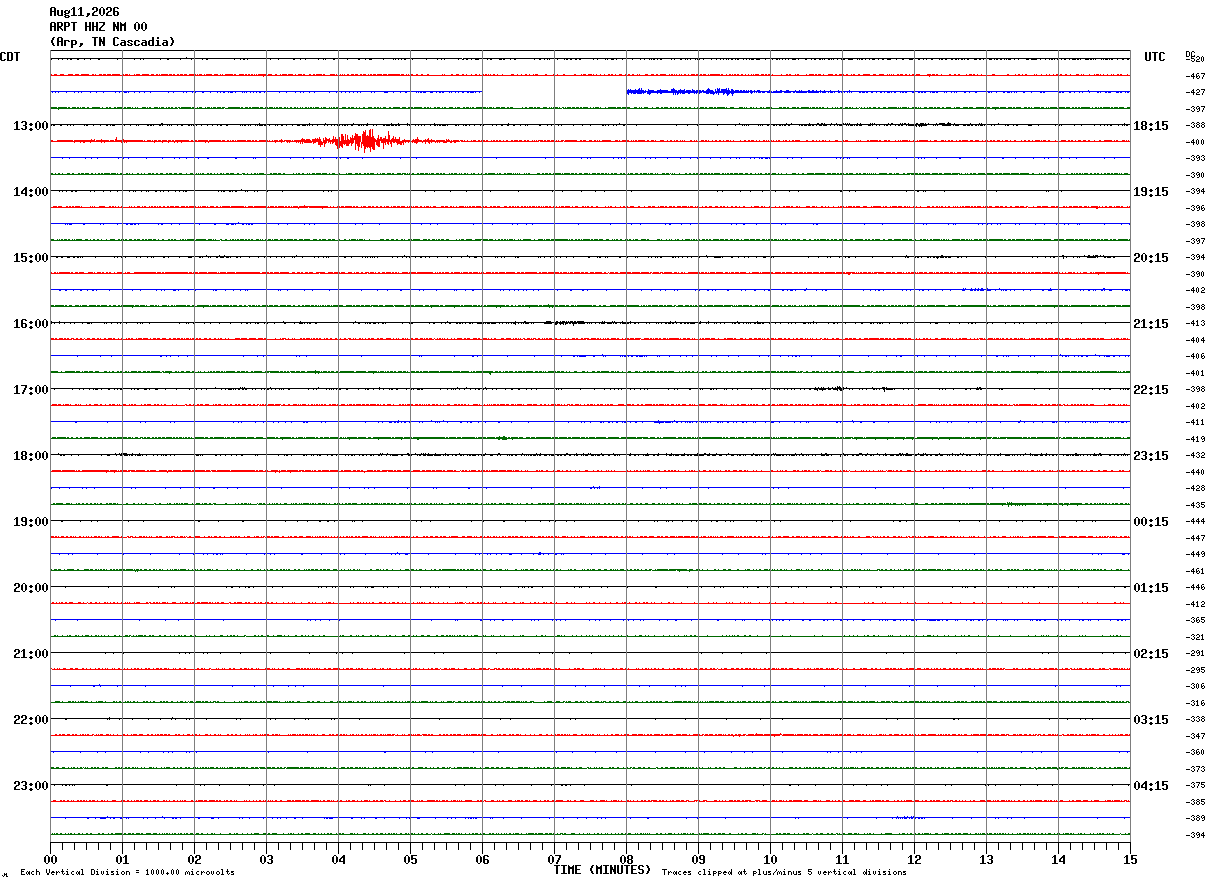Viewport: 1210px width, 886px height.
Task: Click the DC offset value -389
Action: (1195, 818)
